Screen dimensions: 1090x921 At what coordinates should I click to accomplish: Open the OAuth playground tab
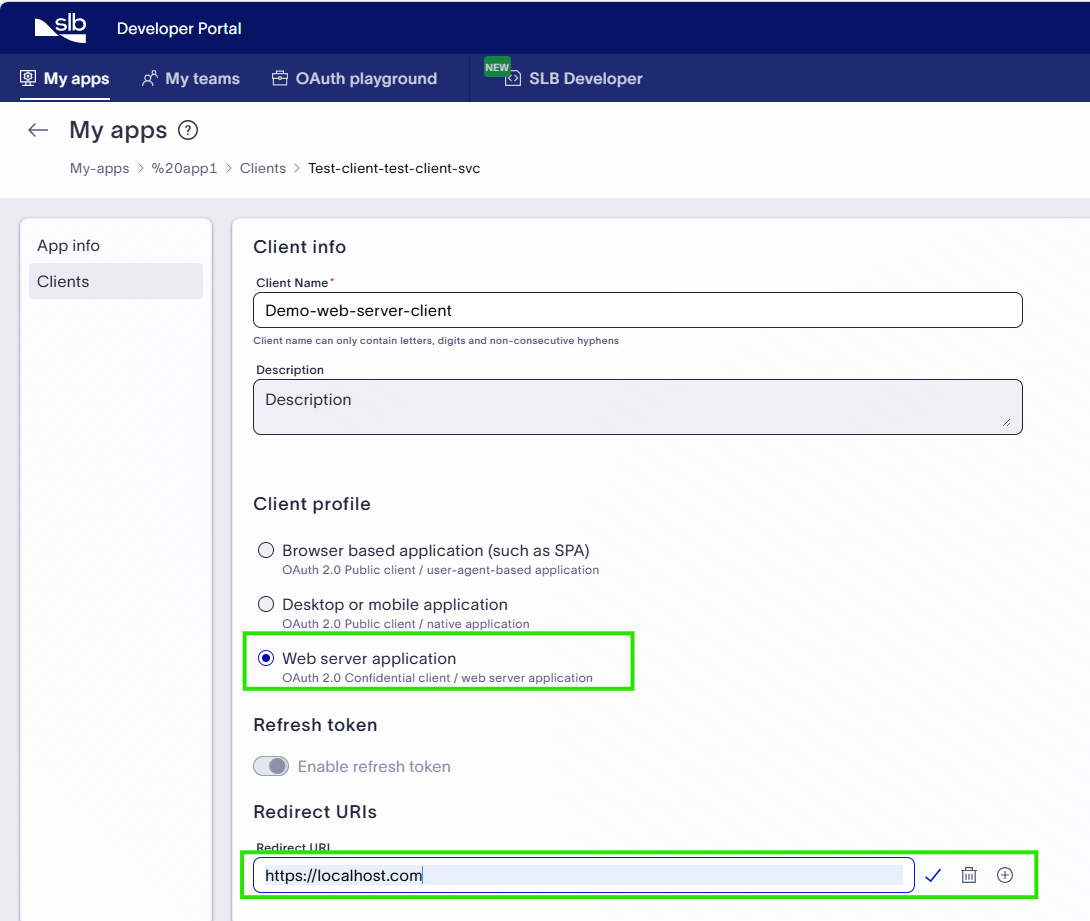[x=355, y=79]
